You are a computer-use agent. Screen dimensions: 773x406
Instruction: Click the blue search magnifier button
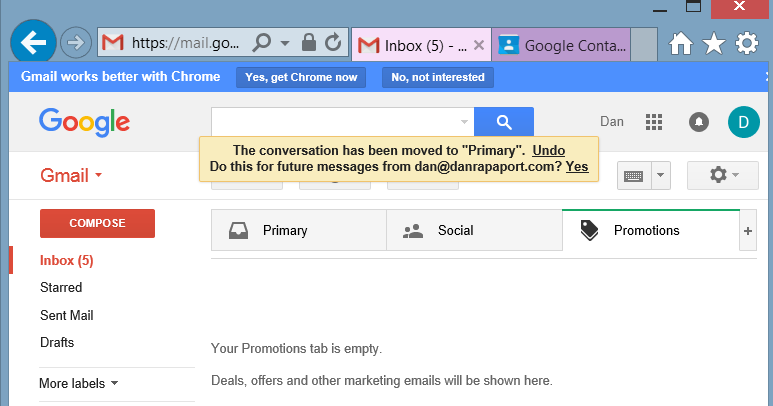tap(504, 122)
